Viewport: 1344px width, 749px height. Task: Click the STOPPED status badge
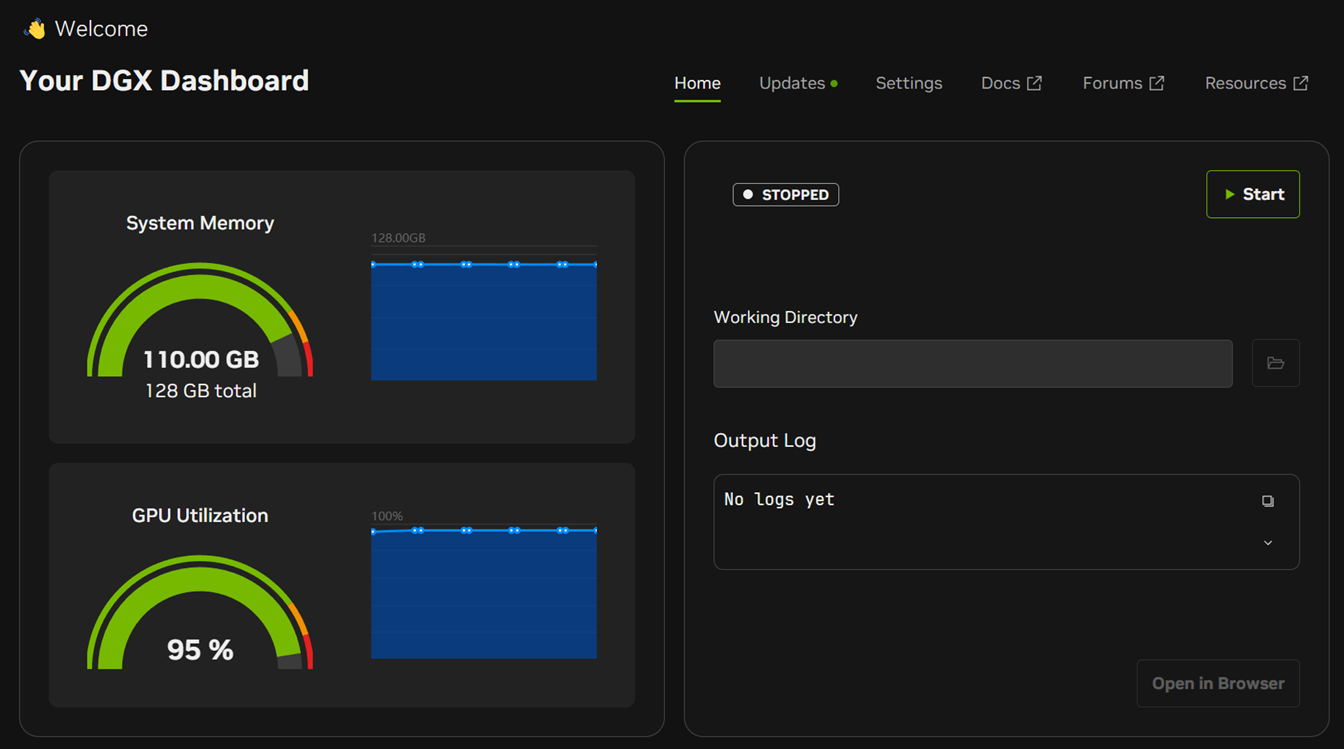786,194
